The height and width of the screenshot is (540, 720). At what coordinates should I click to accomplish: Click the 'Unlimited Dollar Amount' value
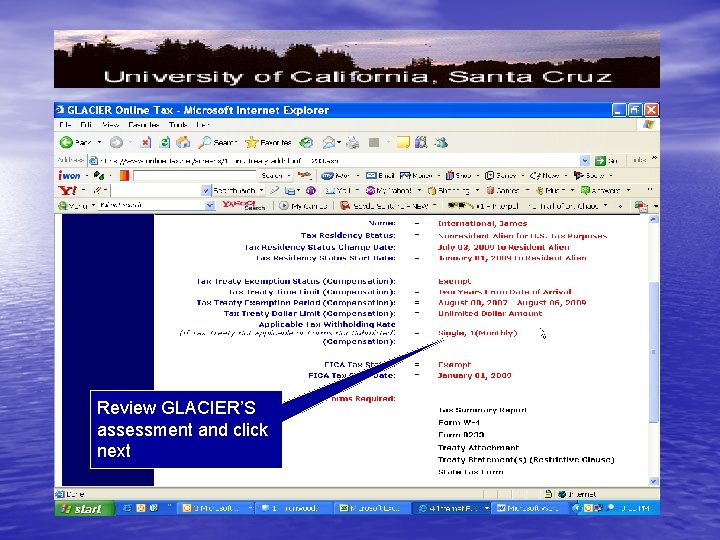[490, 314]
